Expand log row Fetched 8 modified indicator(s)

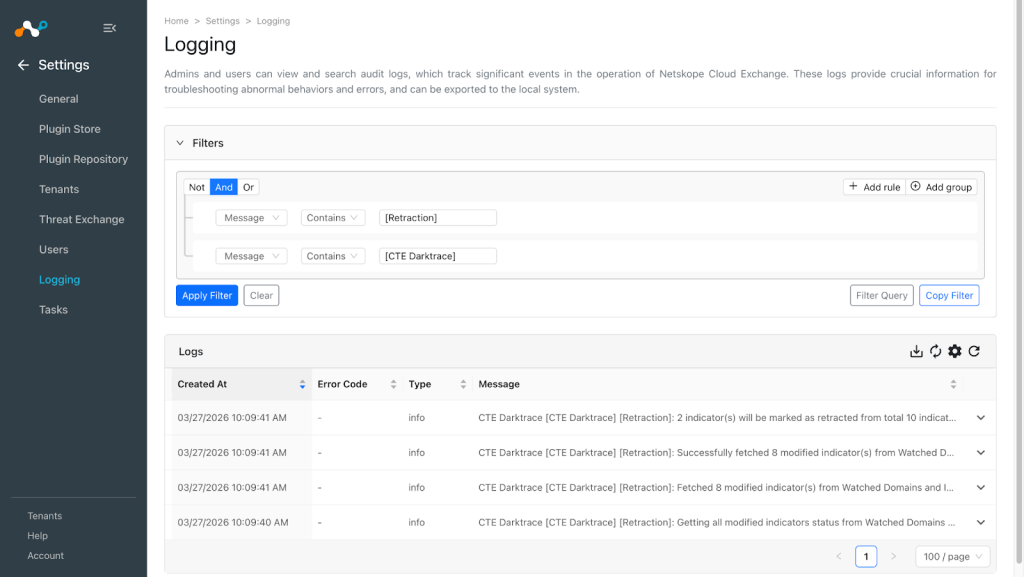(981, 488)
